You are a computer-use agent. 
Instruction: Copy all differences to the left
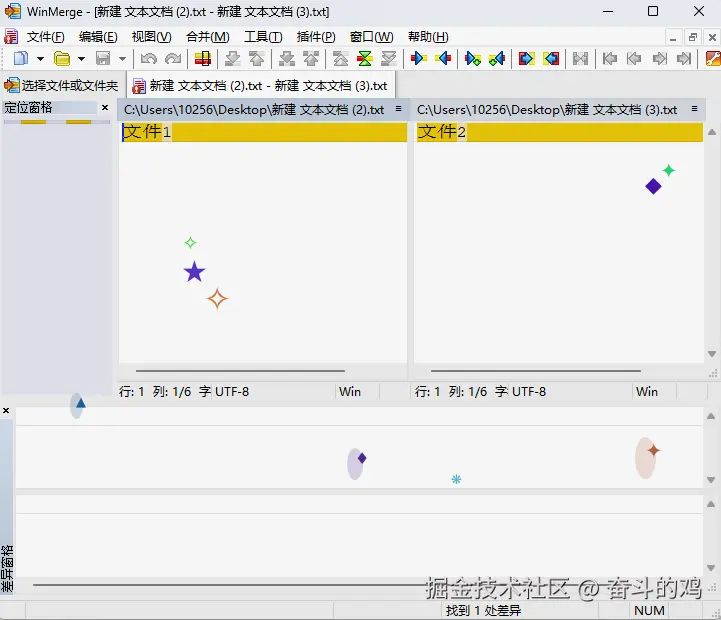click(x=551, y=58)
